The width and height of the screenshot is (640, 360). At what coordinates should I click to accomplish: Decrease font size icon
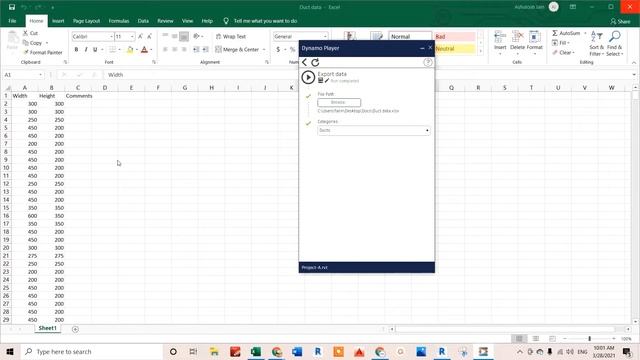(x=149, y=36)
